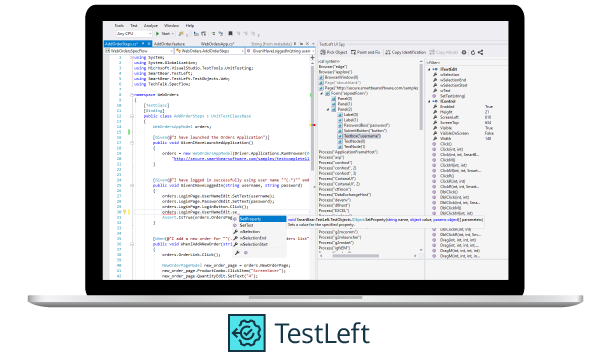
Task: Click the wrench icon before wSelection property
Action: [435, 75]
